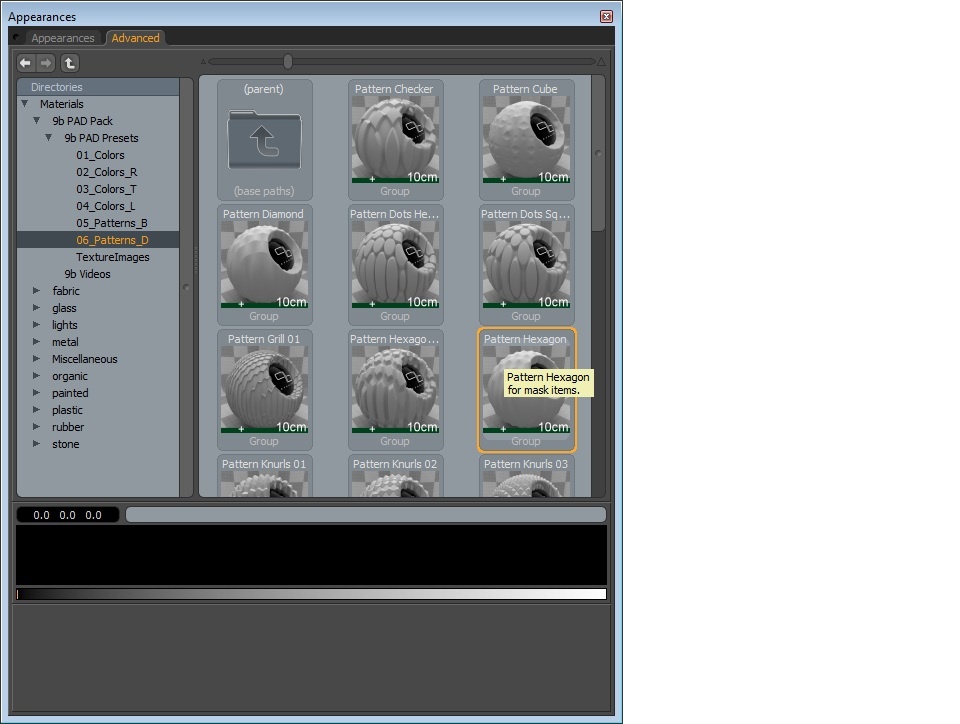Click the up-one-level folder button in toolbar

pos(70,62)
